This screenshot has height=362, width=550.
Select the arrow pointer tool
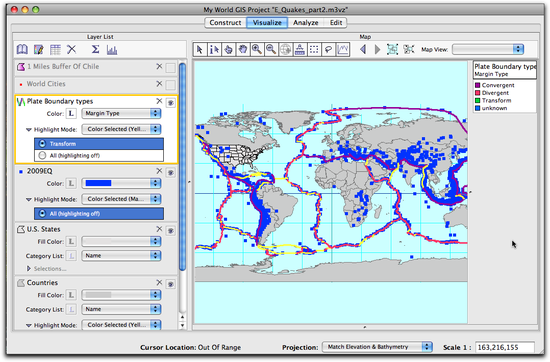click(200, 49)
